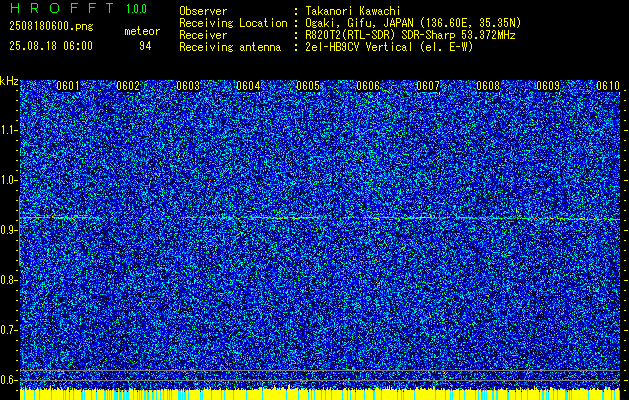Image resolution: width=629 pixels, height=400 pixels.
Task: Click the 1.1 kHz axis label
Action: [8, 130]
